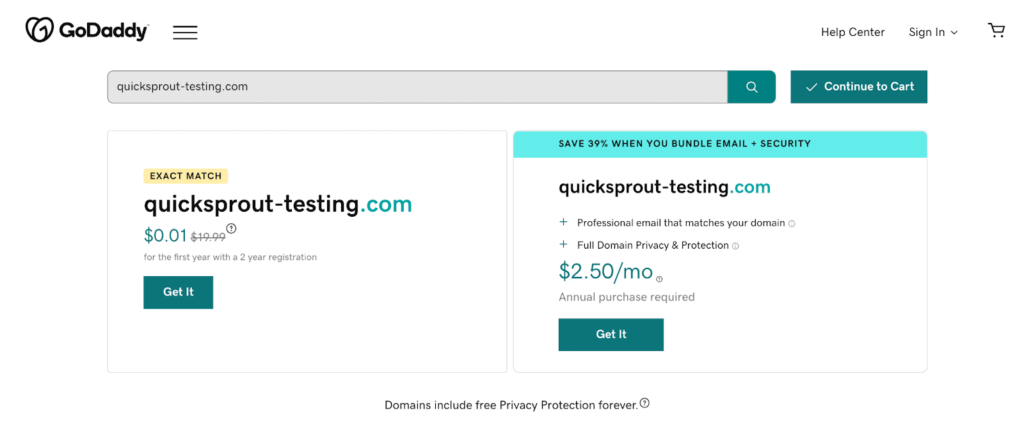Viewport: 1024px width, 422px height.
Task: Click Get It under the $2.50/mo bundle
Action: [610, 334]
